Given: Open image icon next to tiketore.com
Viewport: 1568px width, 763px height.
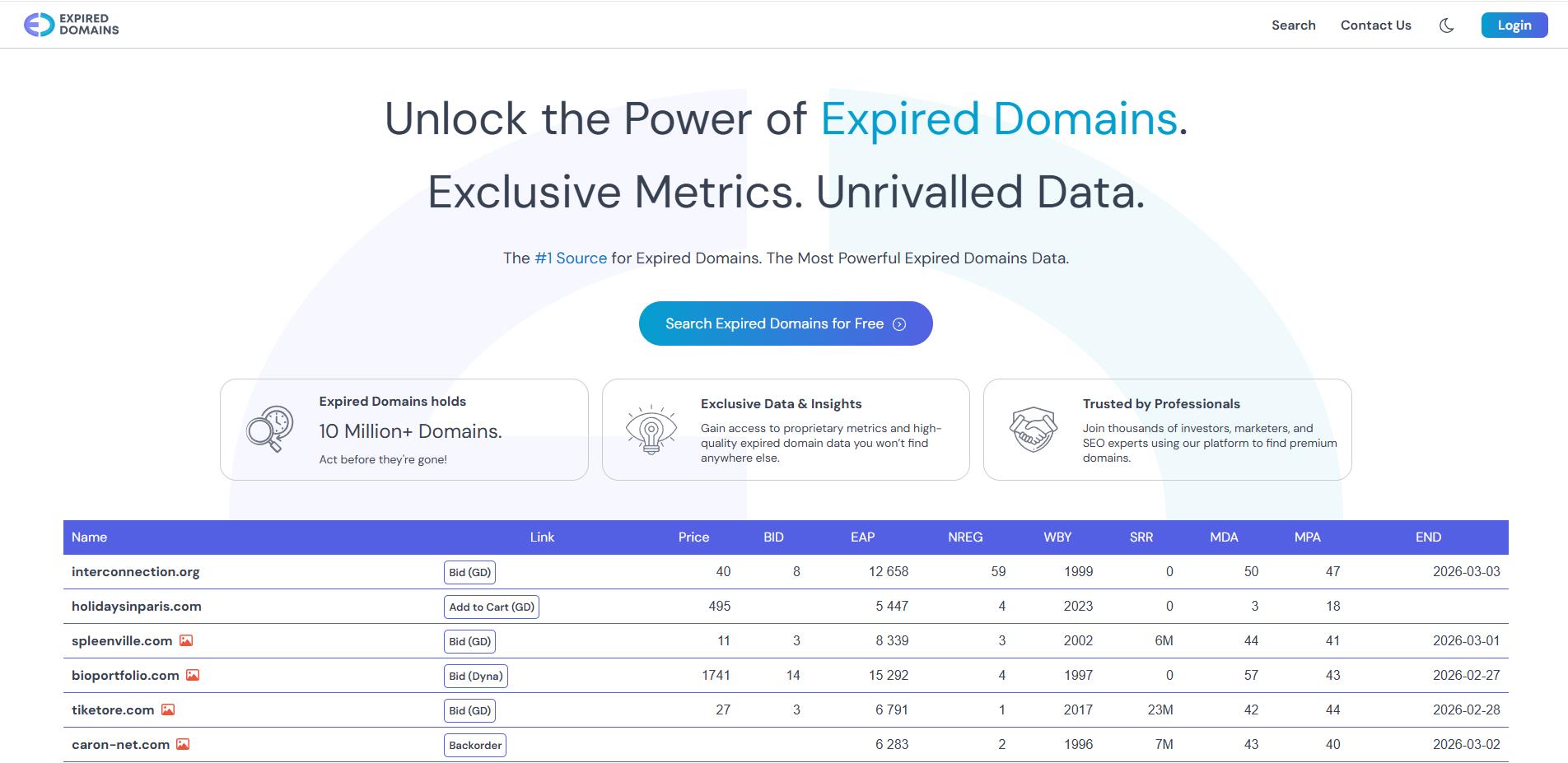Looking at the screenshot, I should coord(168,709).
